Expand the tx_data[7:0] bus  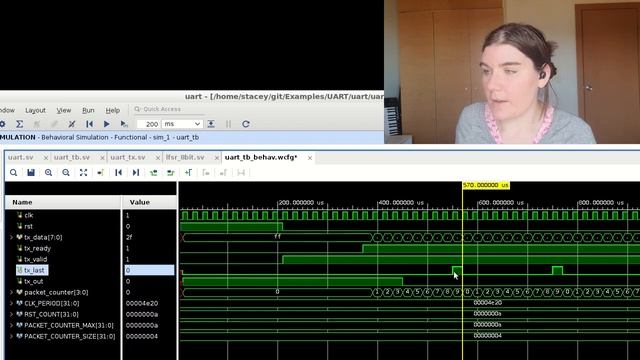click(x=11, y=237)
